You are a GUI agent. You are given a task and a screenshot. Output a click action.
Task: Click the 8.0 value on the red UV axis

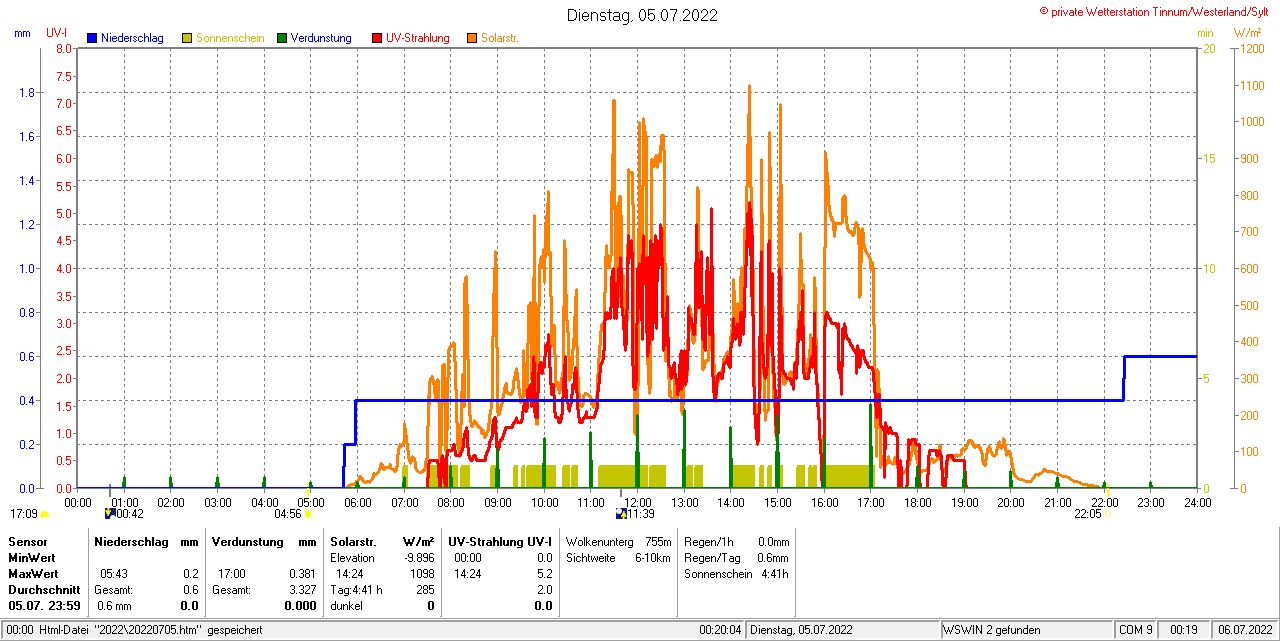coord(63,48)
